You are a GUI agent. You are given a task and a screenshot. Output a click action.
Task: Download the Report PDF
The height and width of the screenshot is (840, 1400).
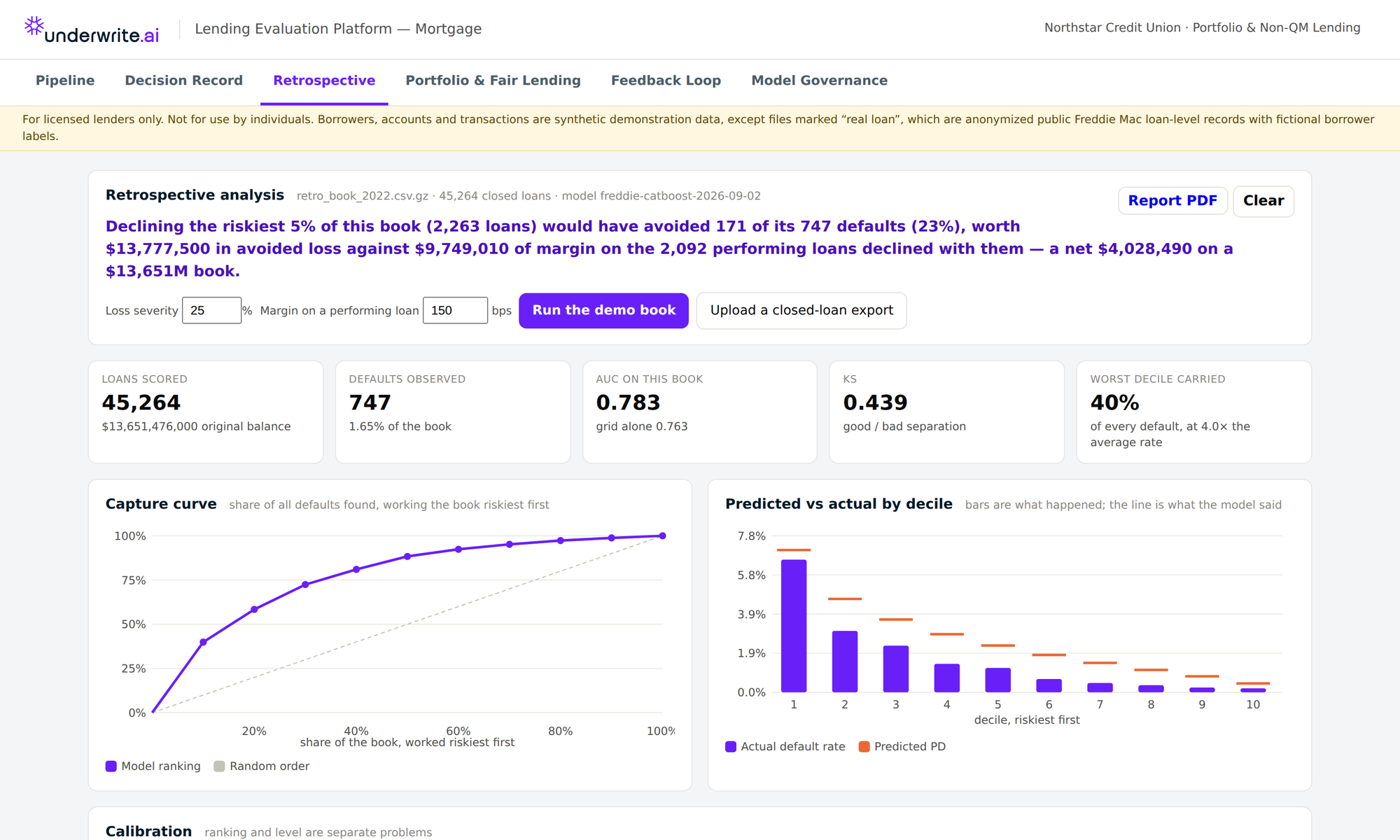click(x=1172, y=201)
